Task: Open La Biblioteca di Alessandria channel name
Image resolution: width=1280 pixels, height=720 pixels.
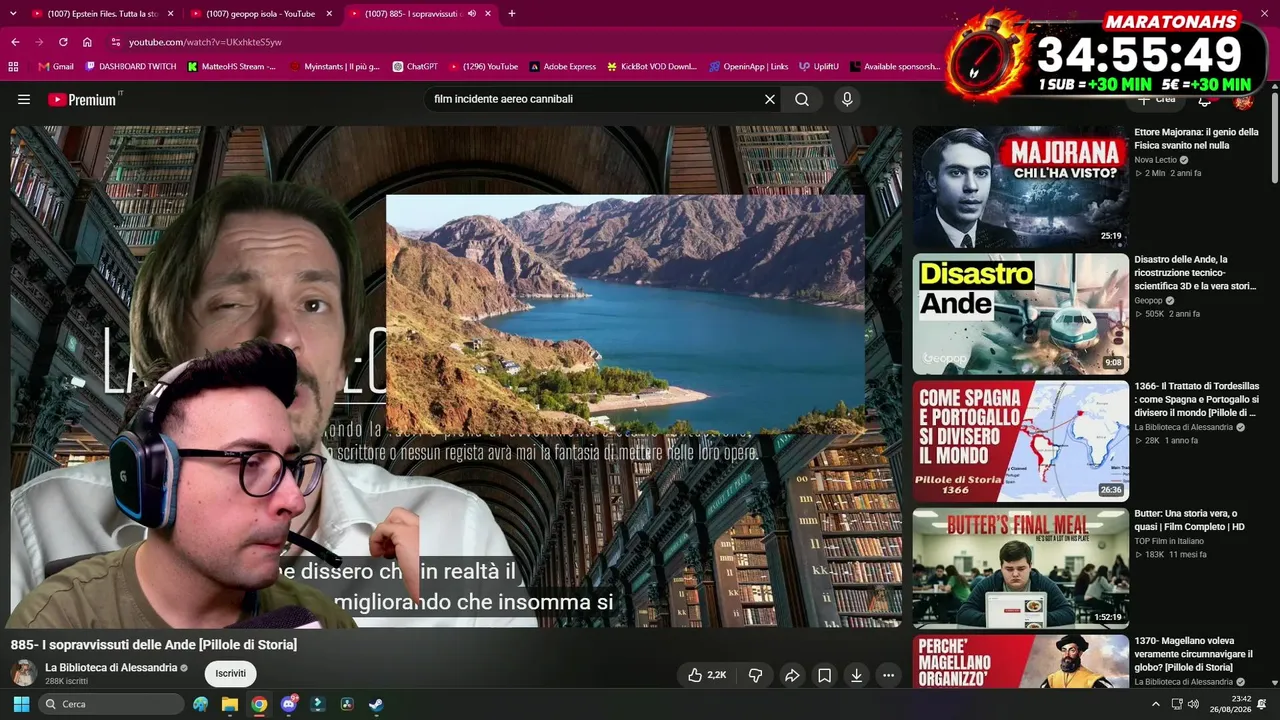Action: pos(111,668)
